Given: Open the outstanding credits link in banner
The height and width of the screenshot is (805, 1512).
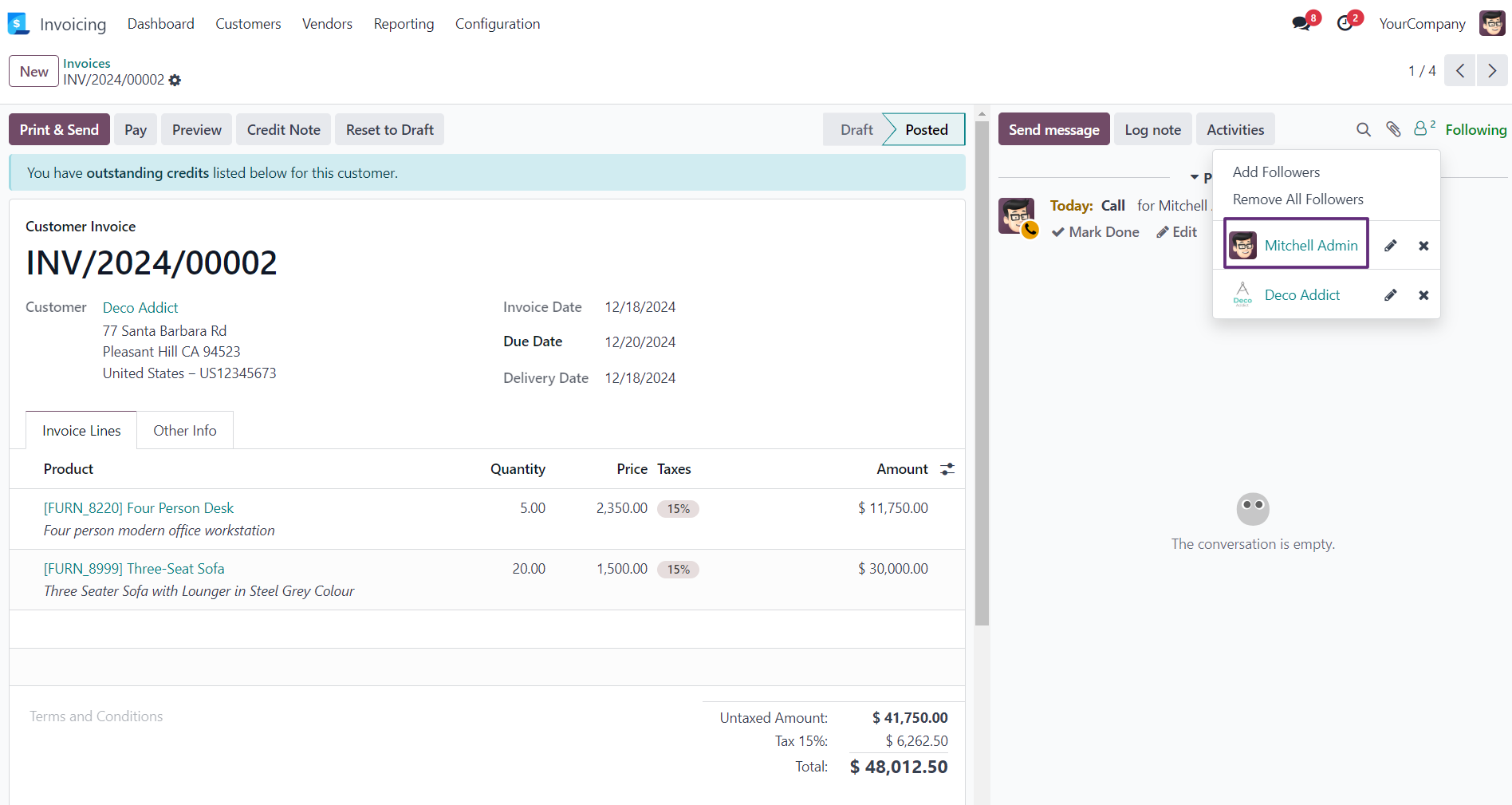Looking at the screenshot, I should click(148, 172).
